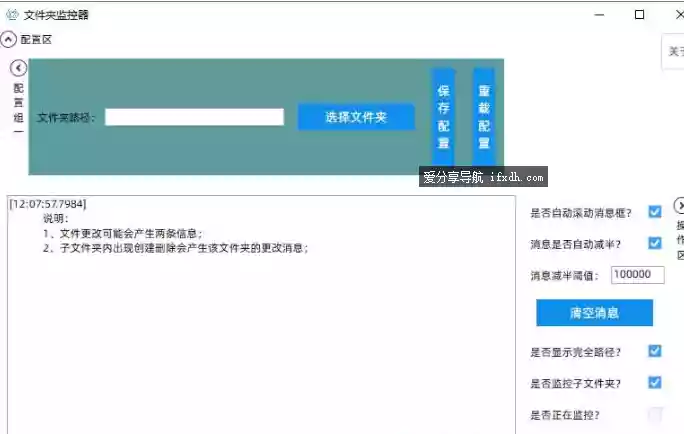Clear messages with 清空消息 button
The width and height of the screenshot is (684, 434).
pyautogui.click(x=594, y=313)
